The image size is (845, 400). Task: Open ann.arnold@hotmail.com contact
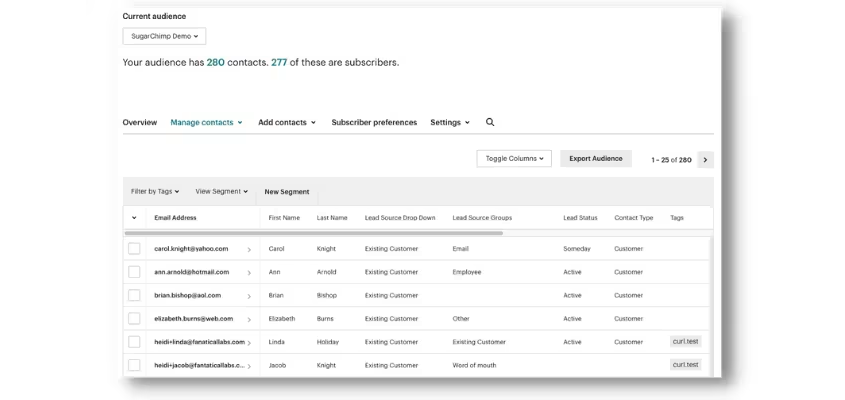tap(192, 272)
